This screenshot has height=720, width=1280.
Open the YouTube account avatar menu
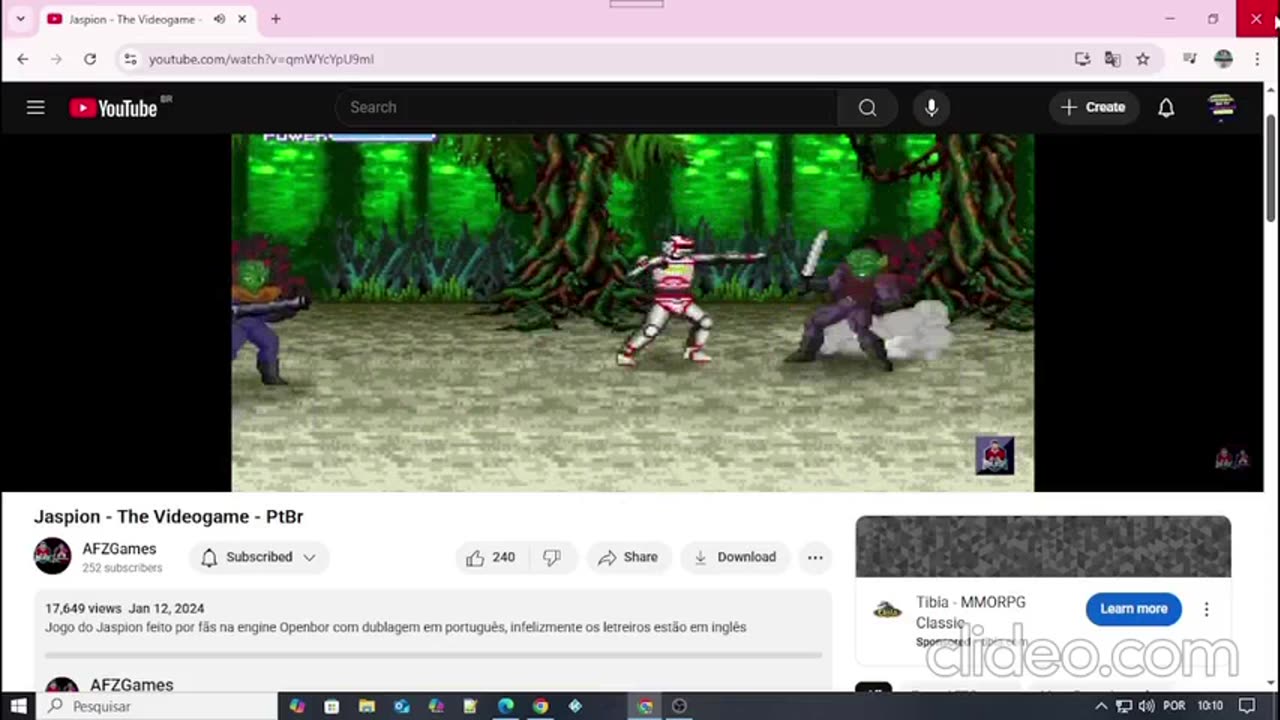click(x=1222, y=107)
